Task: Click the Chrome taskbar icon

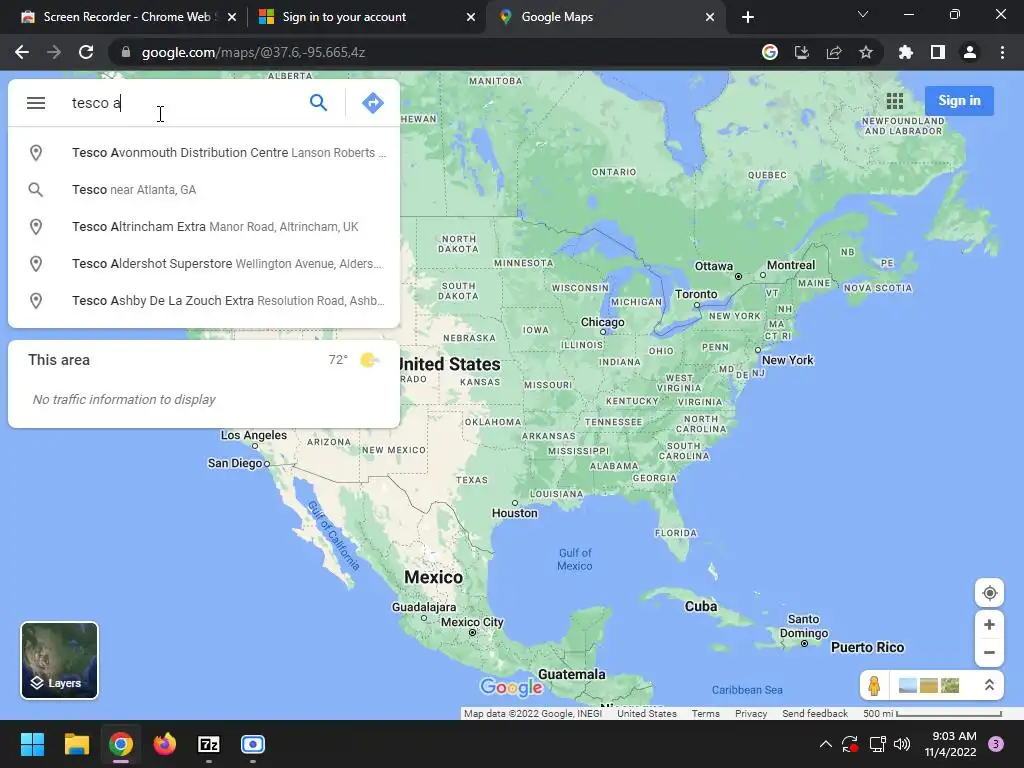Action: tap(121, 744)
